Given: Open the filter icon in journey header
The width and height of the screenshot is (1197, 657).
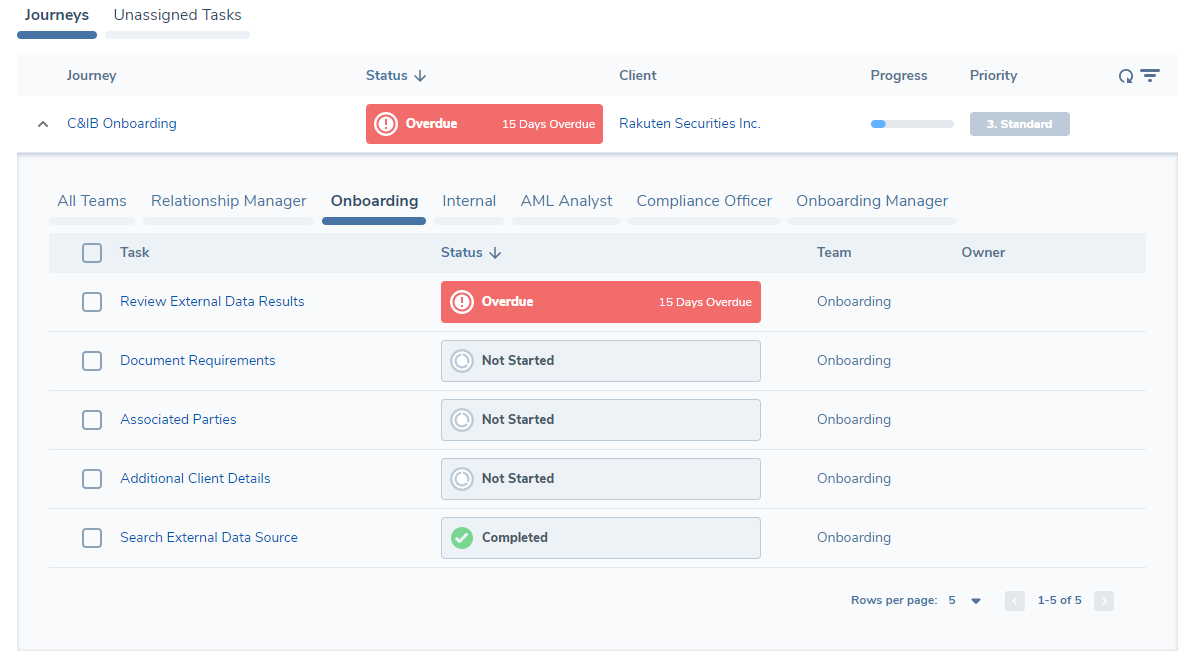Looking at the screenshot, I should (1150, 76).
